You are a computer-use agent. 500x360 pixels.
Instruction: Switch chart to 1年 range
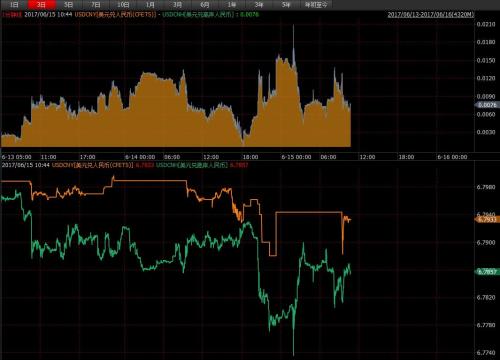232,5
